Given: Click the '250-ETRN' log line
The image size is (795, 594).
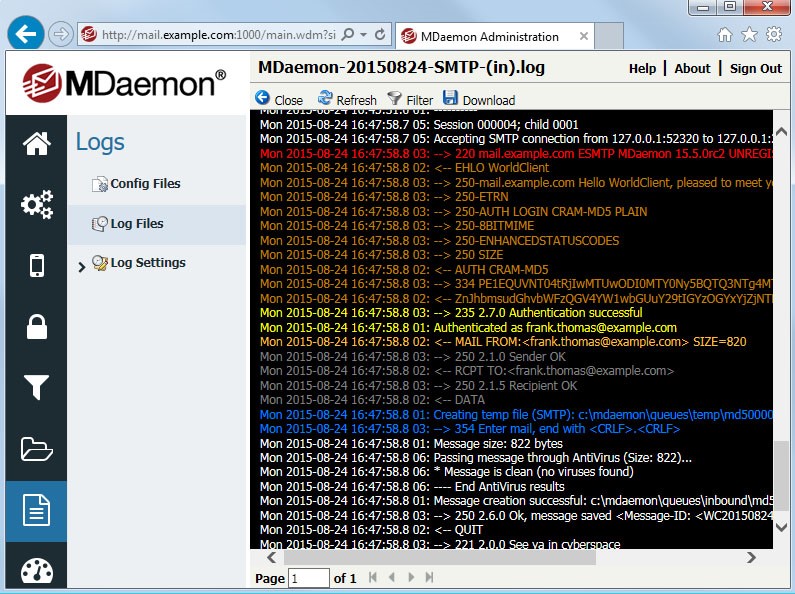Looking at the screenshot, I should [384, 197].
